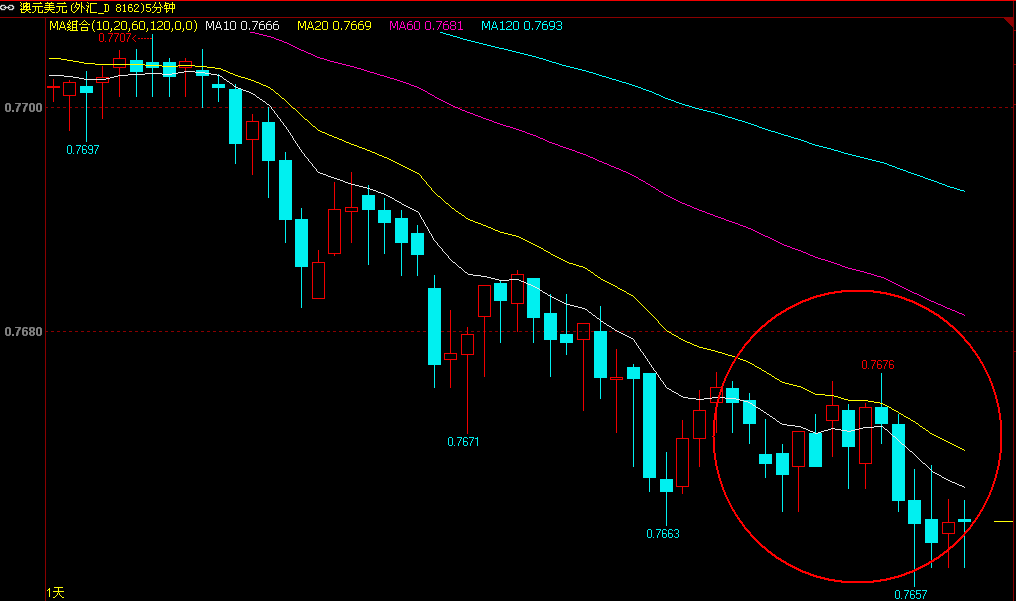Click the 0.7657 lowest price label

911,595
